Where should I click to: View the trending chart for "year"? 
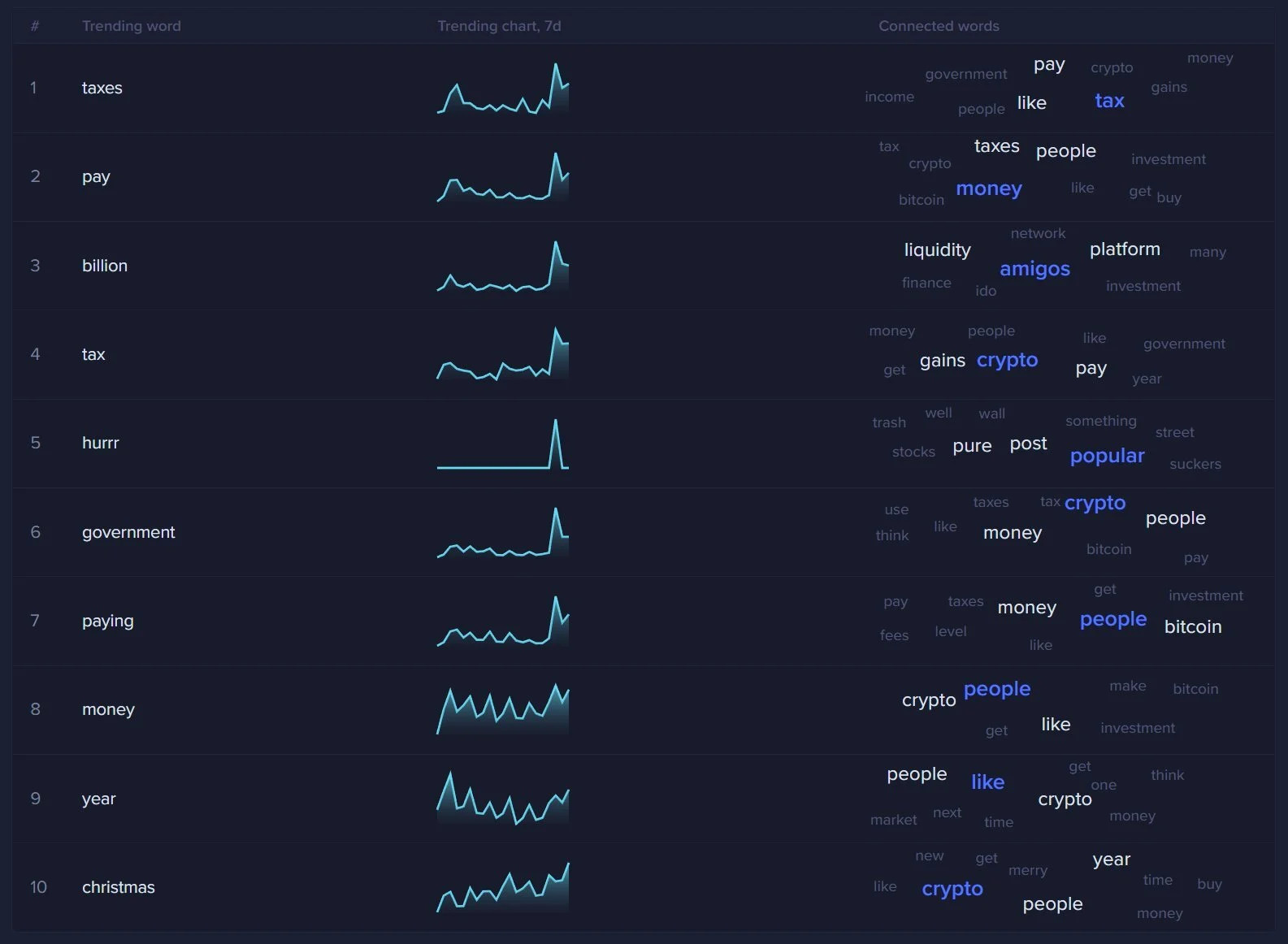click(502, 799)
